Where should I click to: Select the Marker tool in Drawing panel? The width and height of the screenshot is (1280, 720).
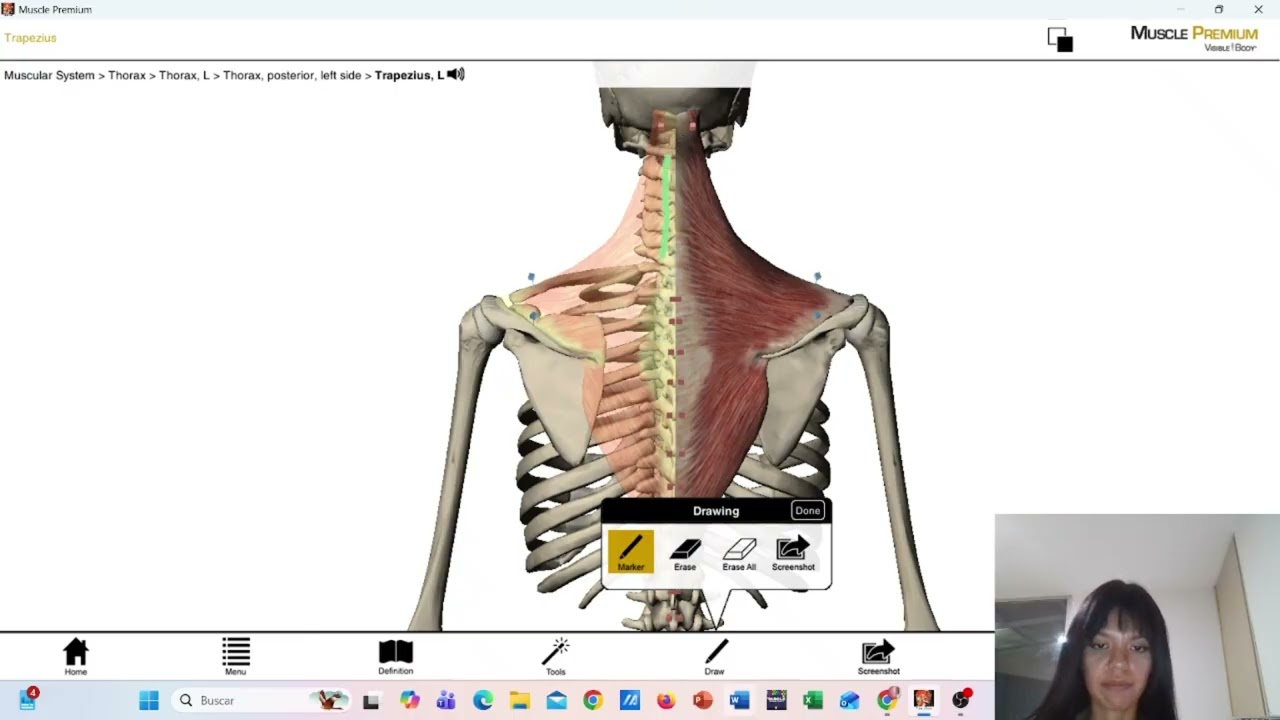[x=631, y=552]
